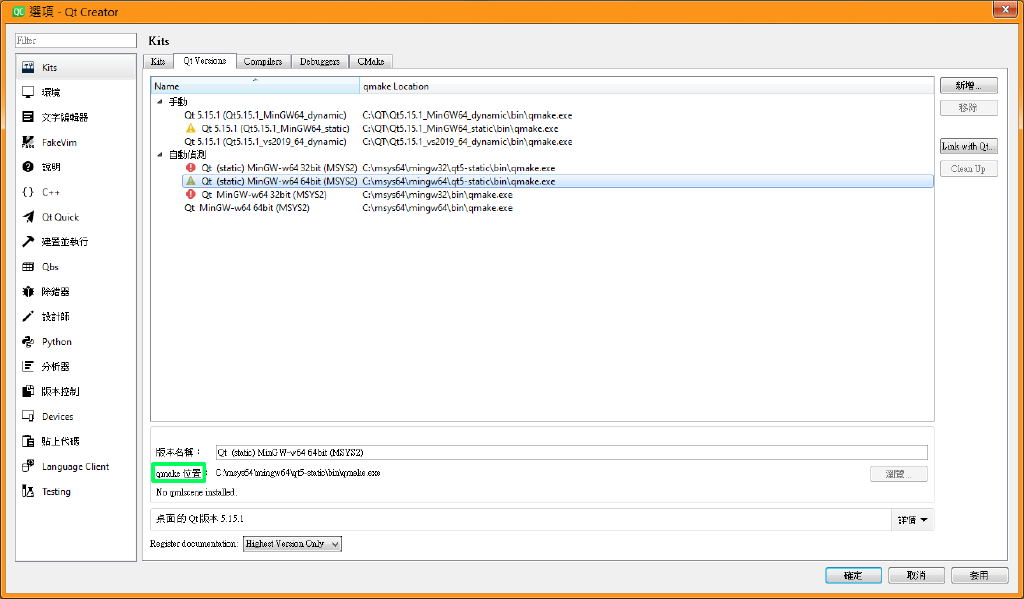Click the 新增 button to add a Qt version
Viewport: 1024px width, 599px height.
(x=967, y=84)
